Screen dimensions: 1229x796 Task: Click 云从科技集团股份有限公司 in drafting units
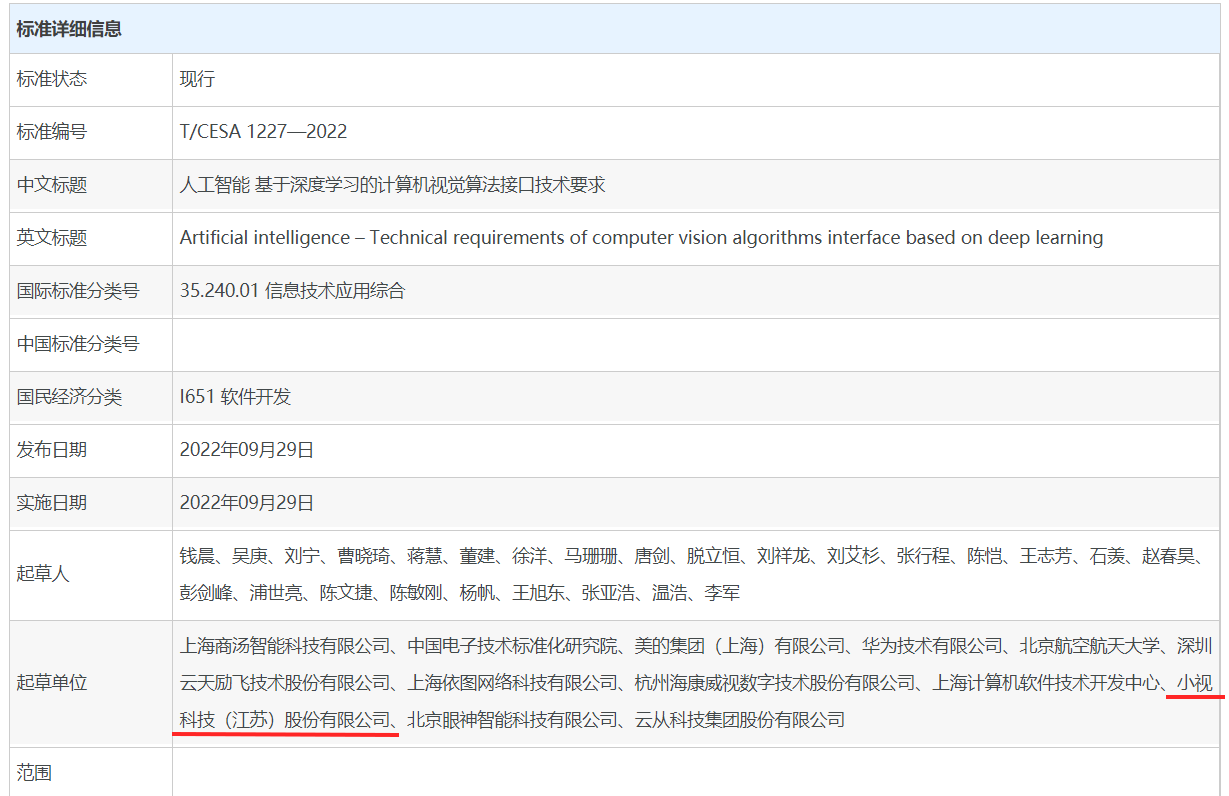click(740, 719)
